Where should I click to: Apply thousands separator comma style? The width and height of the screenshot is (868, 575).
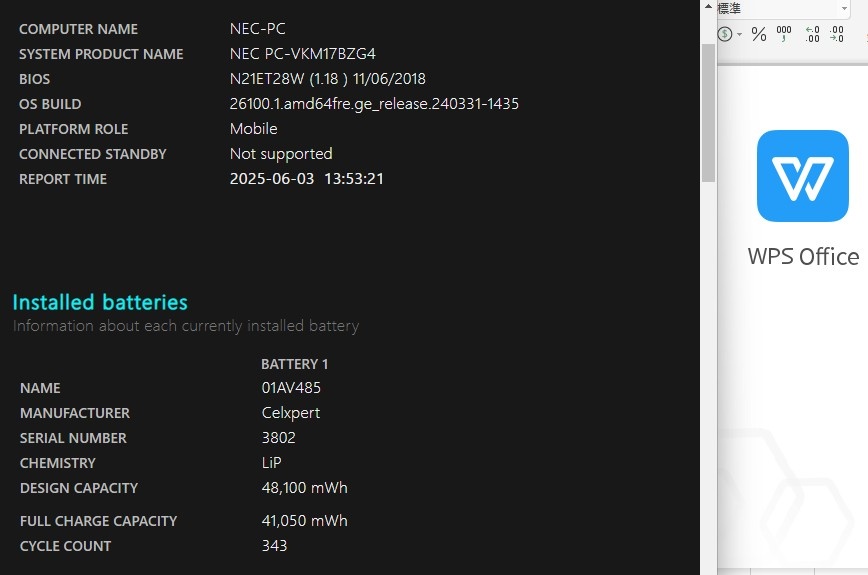point(784,34)
